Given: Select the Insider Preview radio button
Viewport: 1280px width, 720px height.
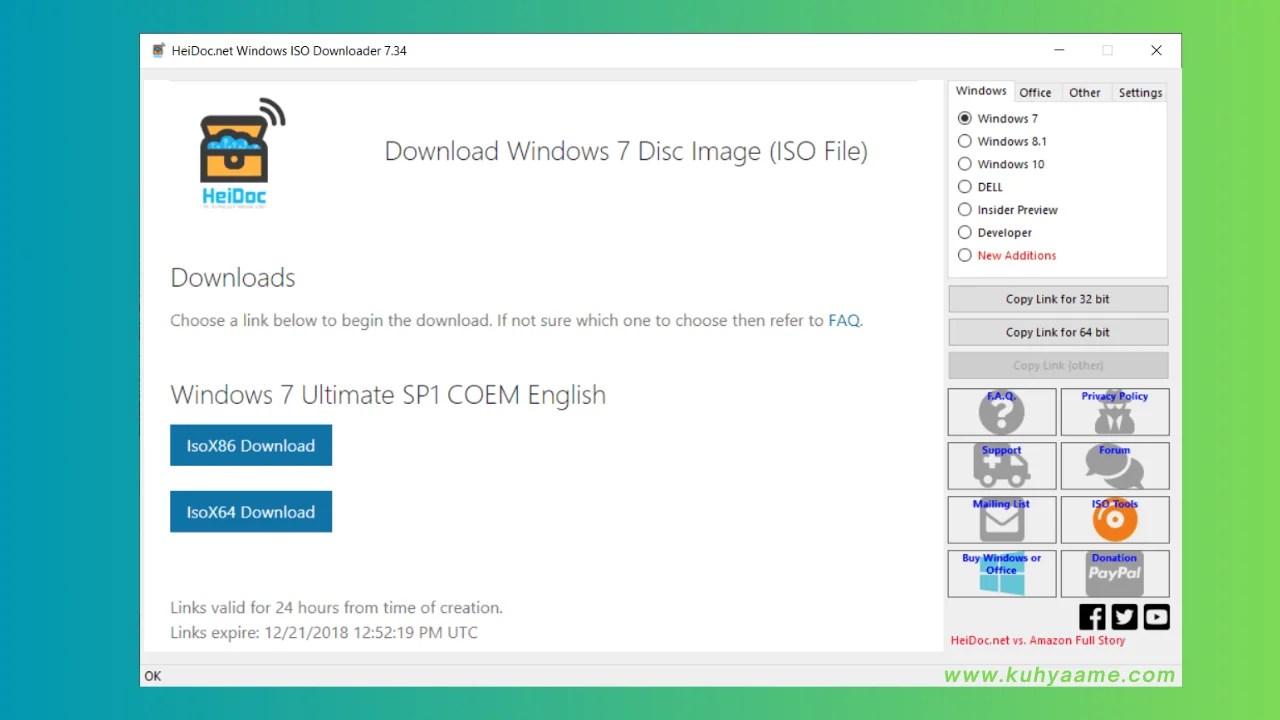Looking at the screenshot, I should [965, 210].
